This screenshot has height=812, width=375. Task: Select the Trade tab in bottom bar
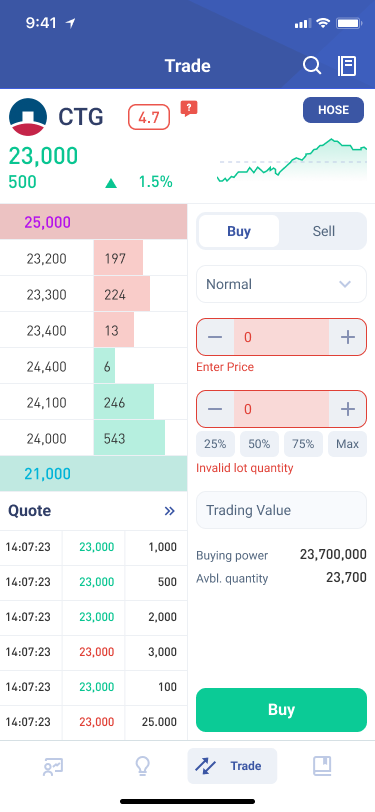(x=232, y=766)
